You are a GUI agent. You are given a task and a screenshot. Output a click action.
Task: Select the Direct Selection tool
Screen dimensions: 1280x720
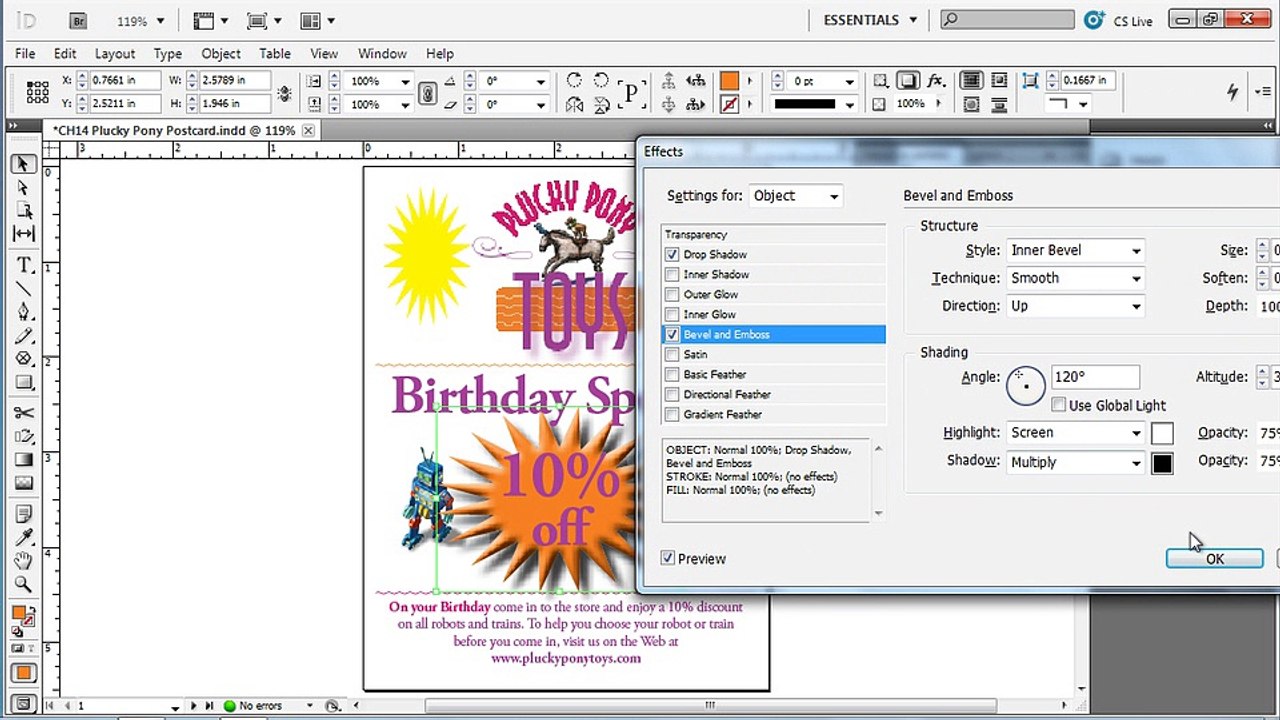(24, 187)
